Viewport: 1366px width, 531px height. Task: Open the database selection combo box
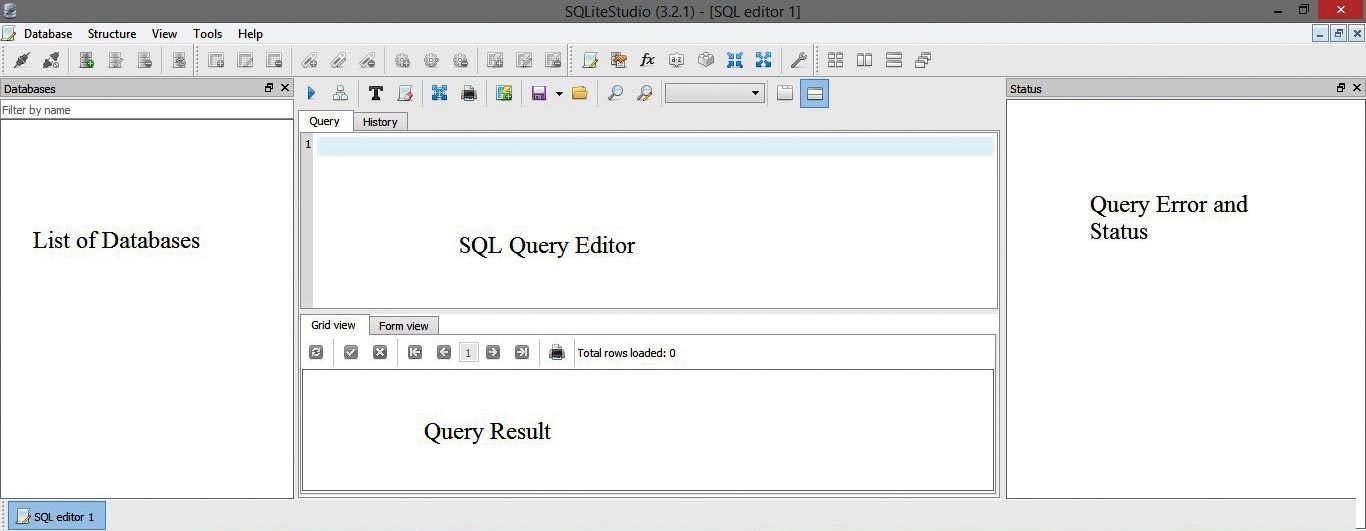714,93
